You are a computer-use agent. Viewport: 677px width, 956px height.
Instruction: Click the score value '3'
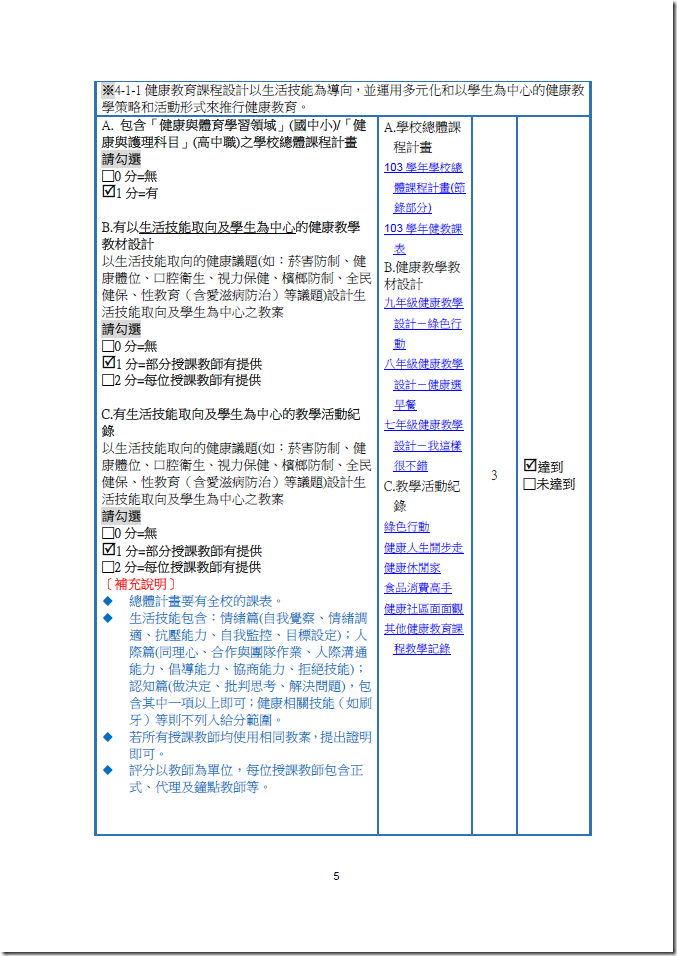tap(494, 475)
